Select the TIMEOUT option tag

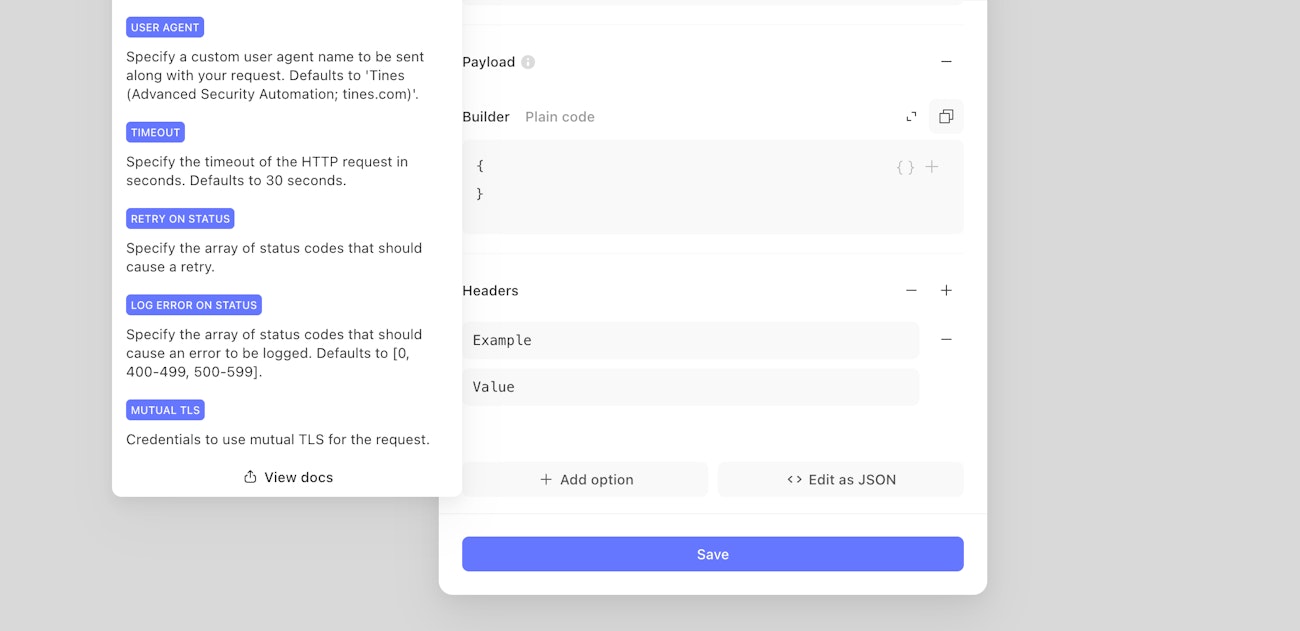[x=155, y=132]
